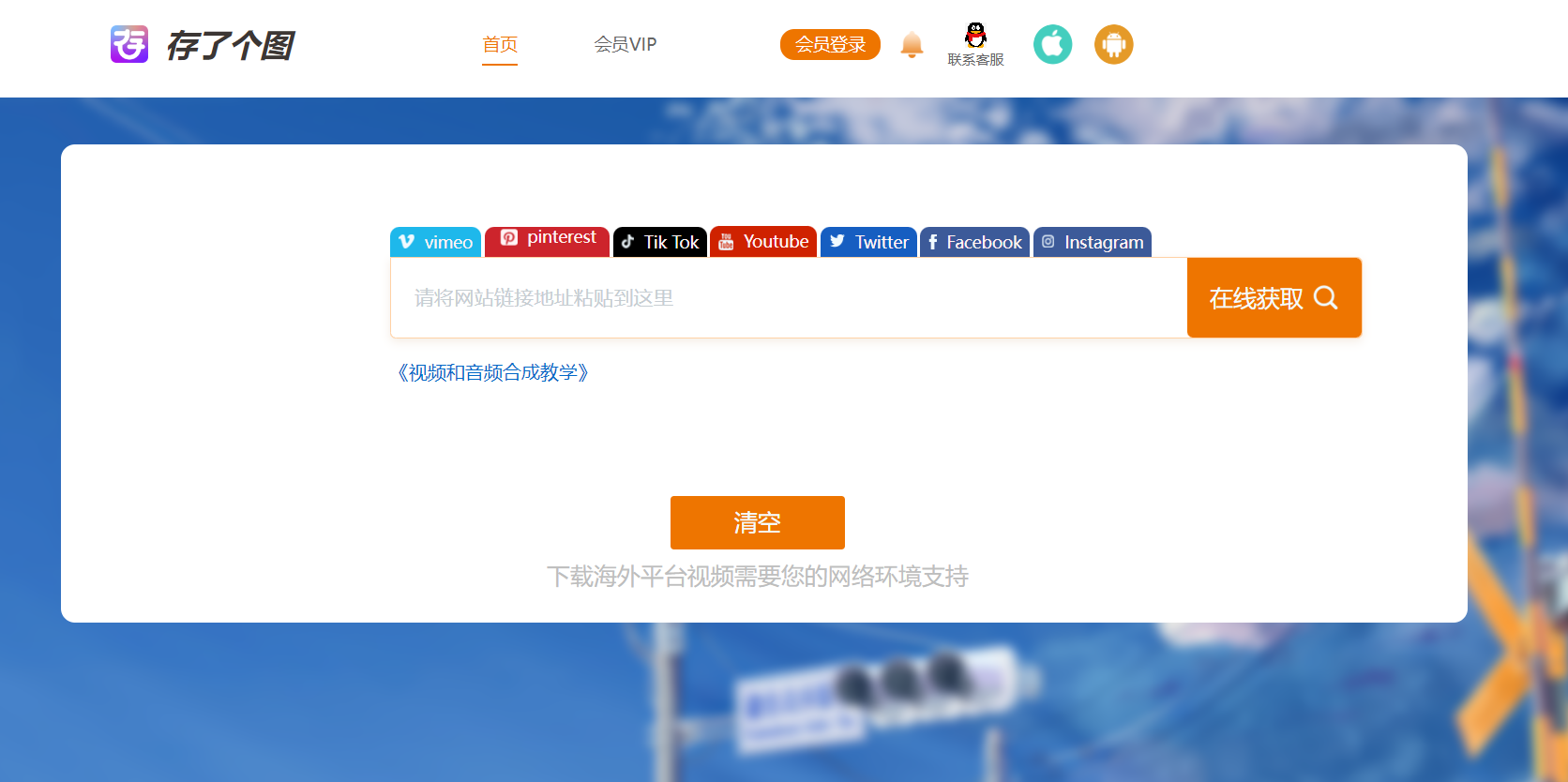Screen dimensions: 1568x782
Task: Click the 会员登录 button
Action: coord(830,44)
